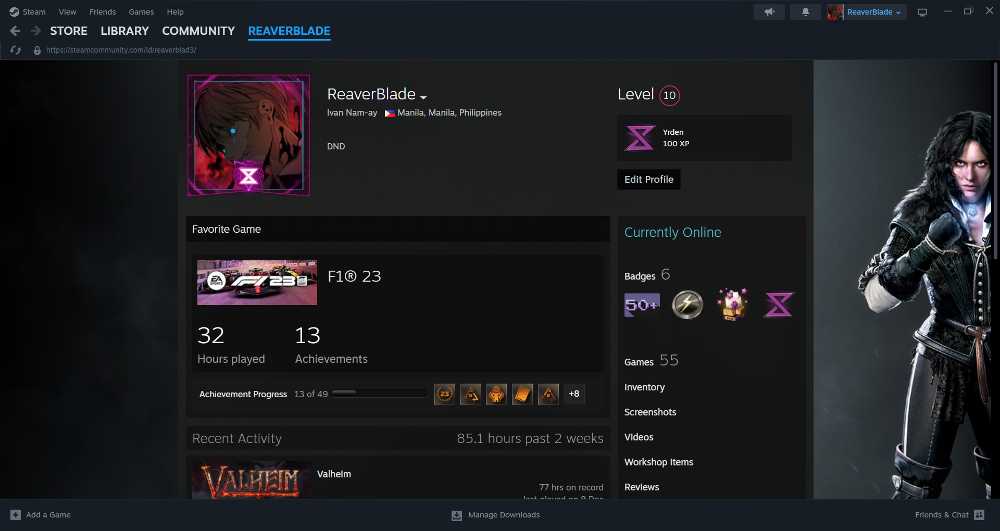The height and width of the screenshot is (531, 1000).
Task: Open the notifications bell icon
Action: tap(805, 12)
